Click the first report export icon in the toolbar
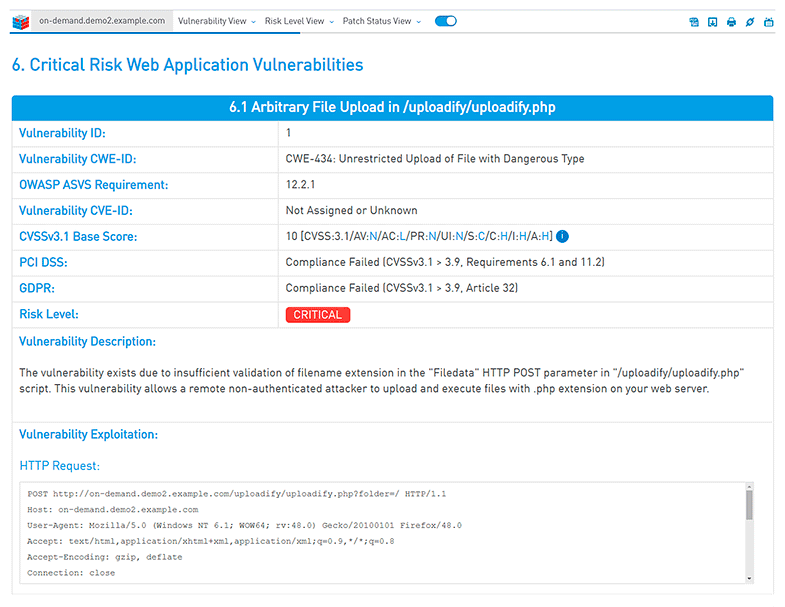Screen dimensions: 785x607 pos(694,22)
